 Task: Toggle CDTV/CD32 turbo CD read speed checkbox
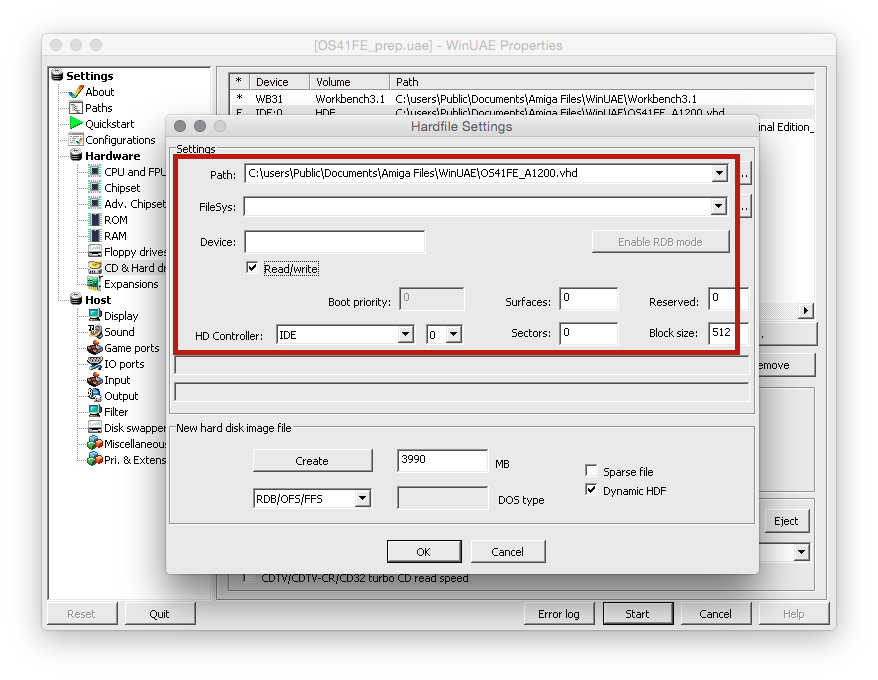pyautogui.click(x=249, y=577)
